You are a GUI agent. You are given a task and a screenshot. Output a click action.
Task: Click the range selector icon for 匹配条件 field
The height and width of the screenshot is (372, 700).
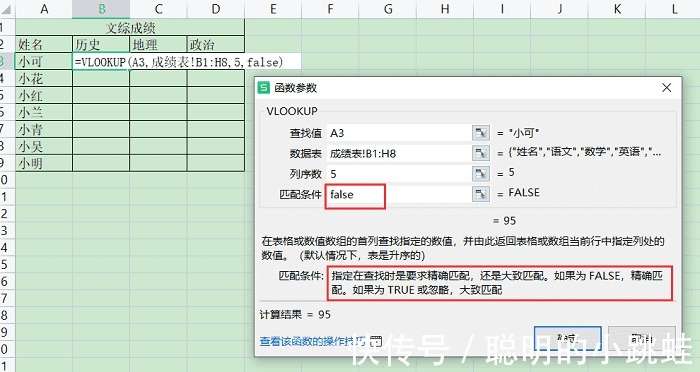tap(481, 194)
